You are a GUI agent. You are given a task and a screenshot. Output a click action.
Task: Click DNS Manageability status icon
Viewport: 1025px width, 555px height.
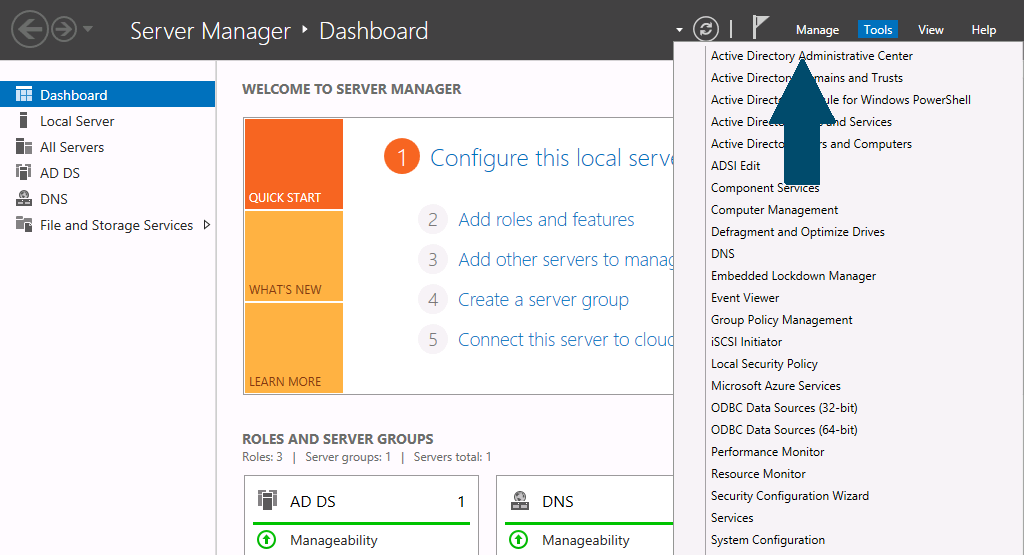(x=518, y=540)
